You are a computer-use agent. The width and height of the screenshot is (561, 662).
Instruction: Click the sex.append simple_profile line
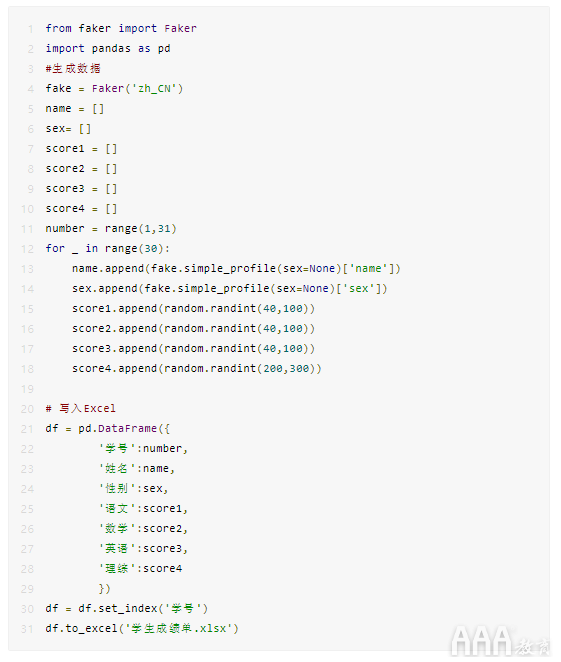point(229,289)
